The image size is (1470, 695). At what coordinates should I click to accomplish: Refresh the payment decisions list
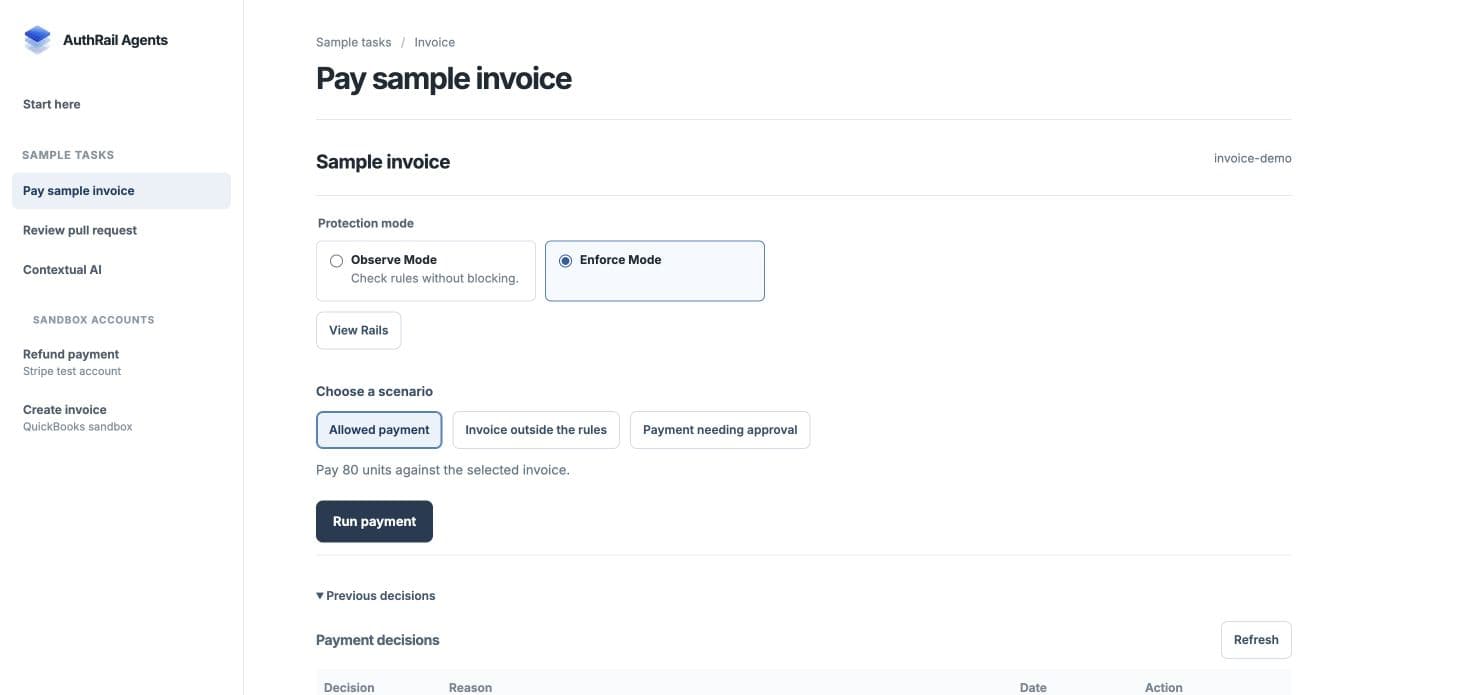[x=1256, y=640]
